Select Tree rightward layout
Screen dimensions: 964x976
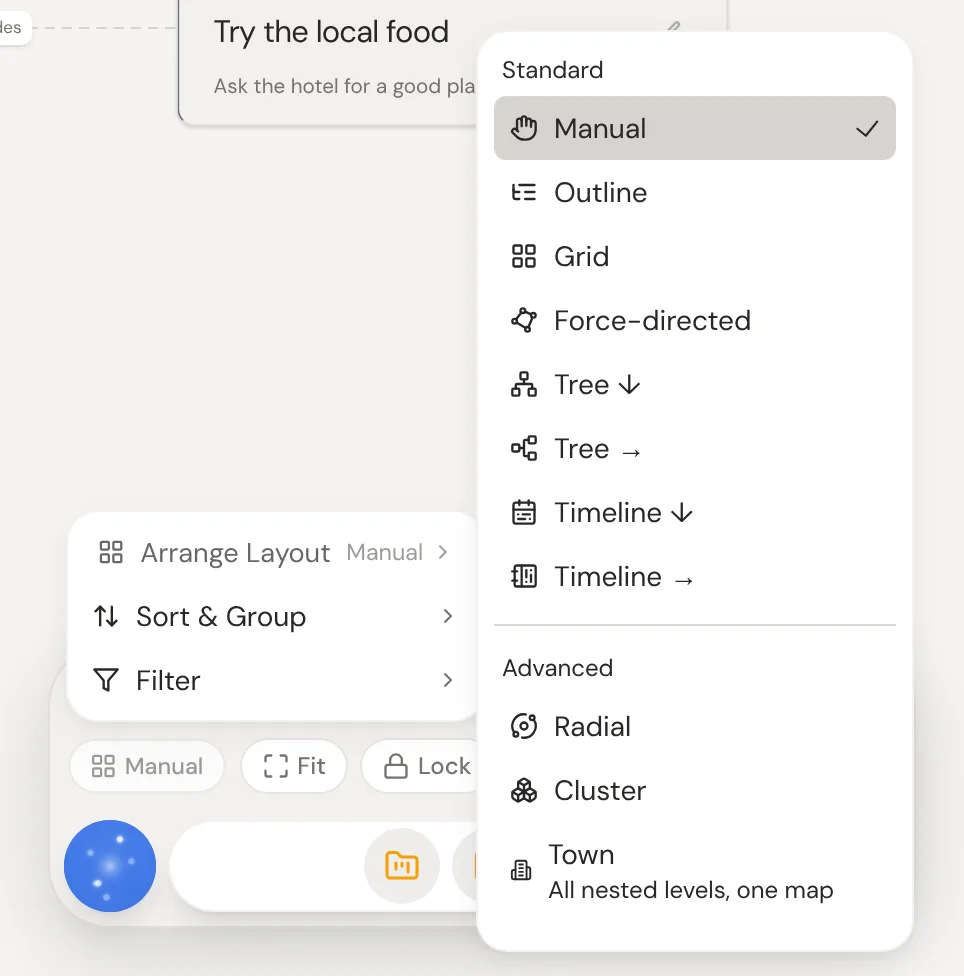point(695,449)
